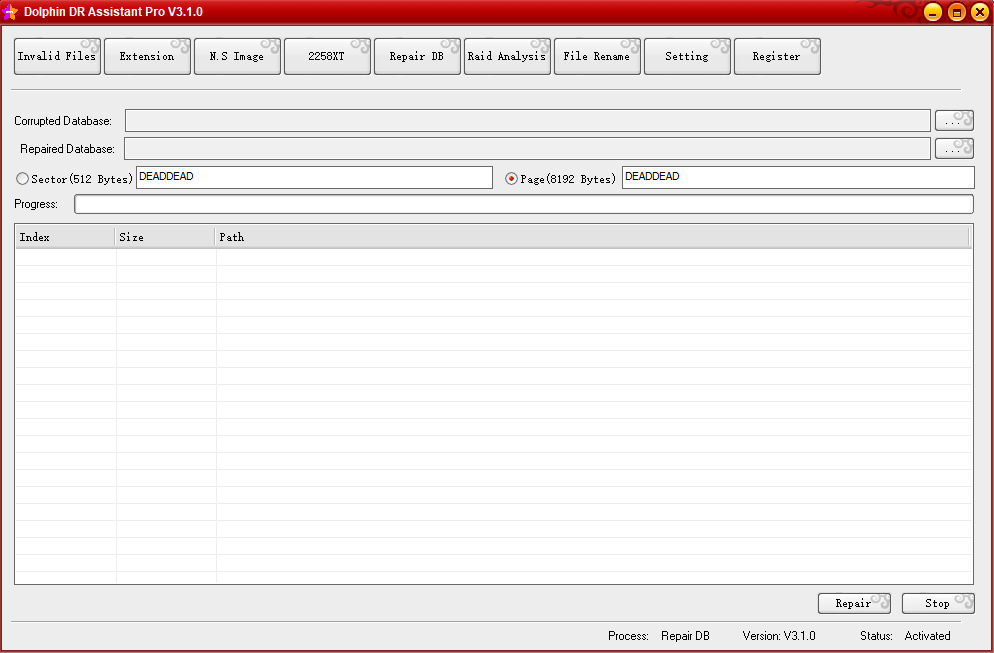Open the Setting page
The height and width of the screenshot is (653, 994).
(x=687, y=56)
